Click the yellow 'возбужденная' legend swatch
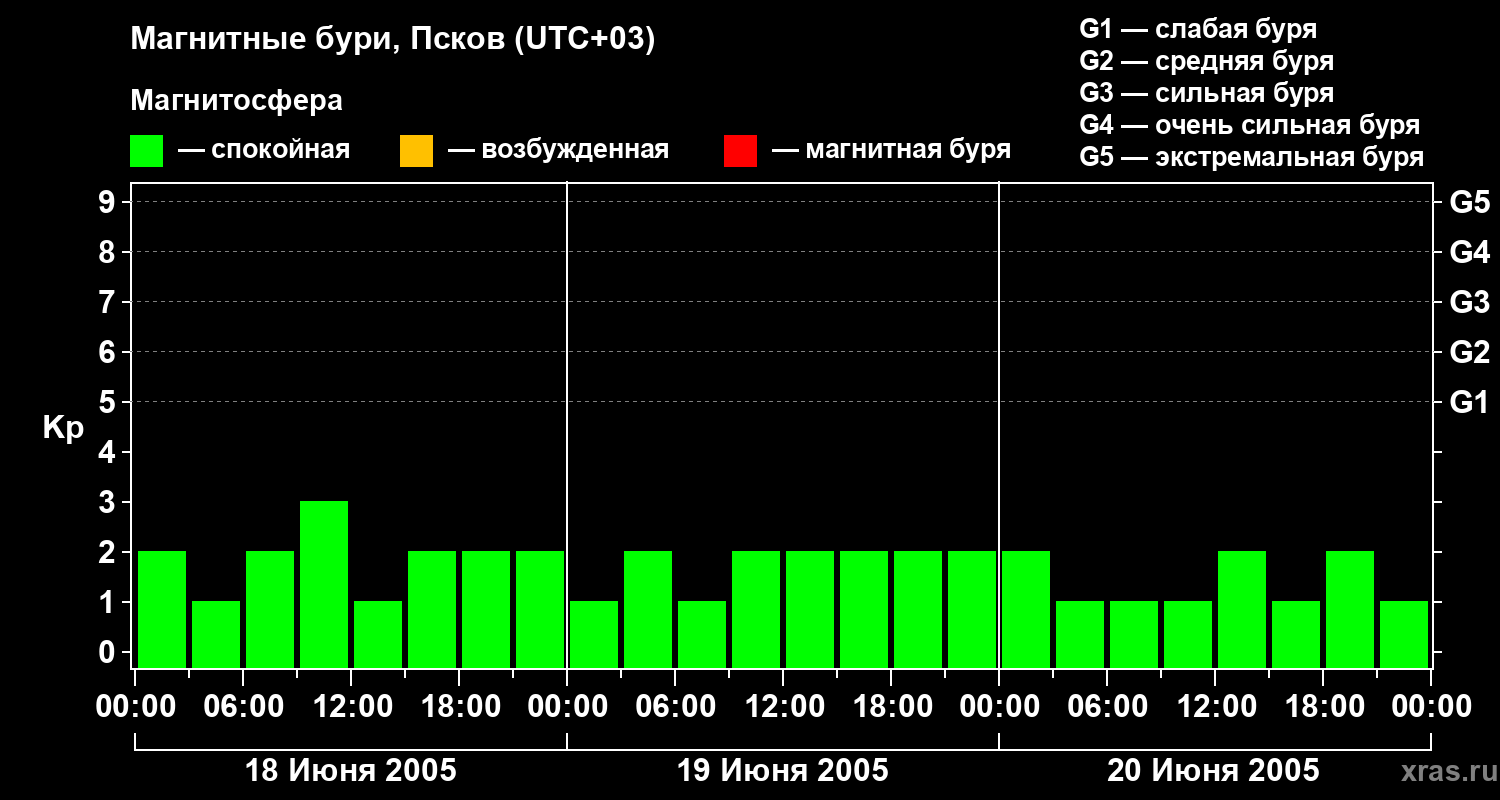Screen dimensions: 1500x800 (x=416, y=151)
